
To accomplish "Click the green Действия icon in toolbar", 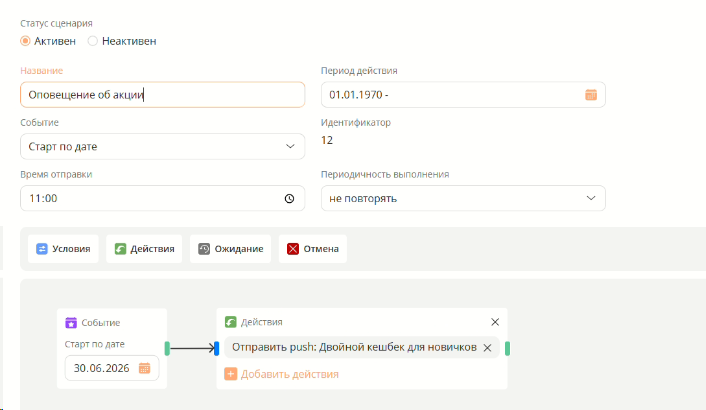I will click(120, 249).
